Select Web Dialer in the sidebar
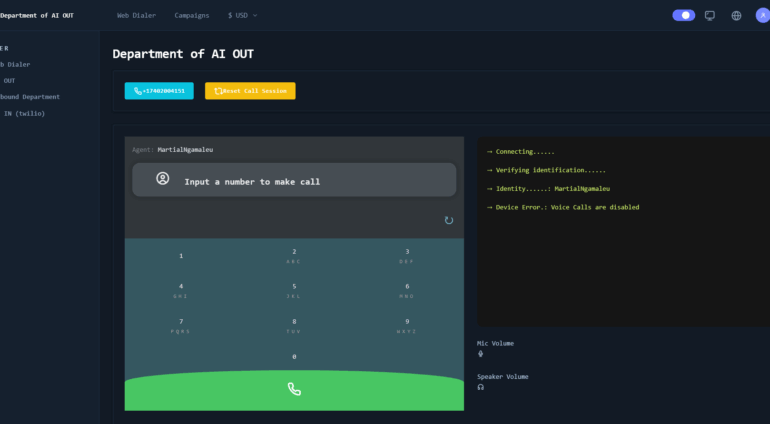The image size is (770, 424). tap(15, 64)
